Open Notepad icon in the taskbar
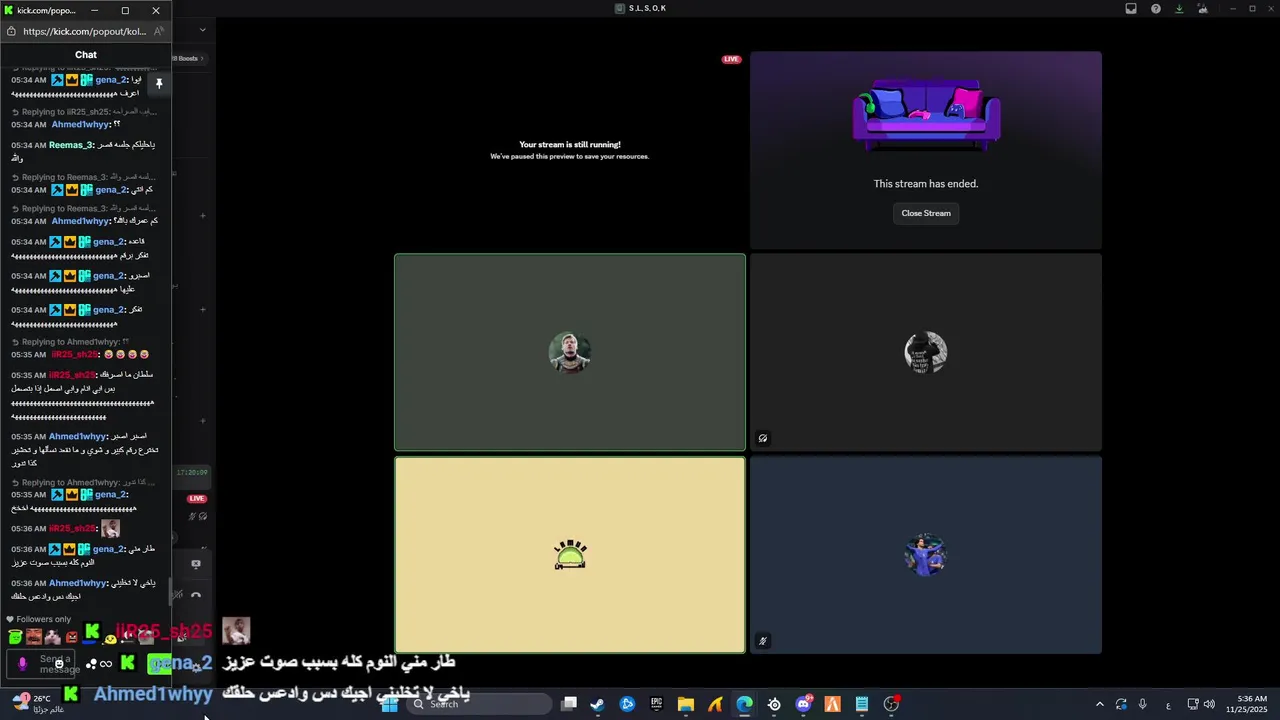This screenshot has width=1280, height=720. (862, 704)
